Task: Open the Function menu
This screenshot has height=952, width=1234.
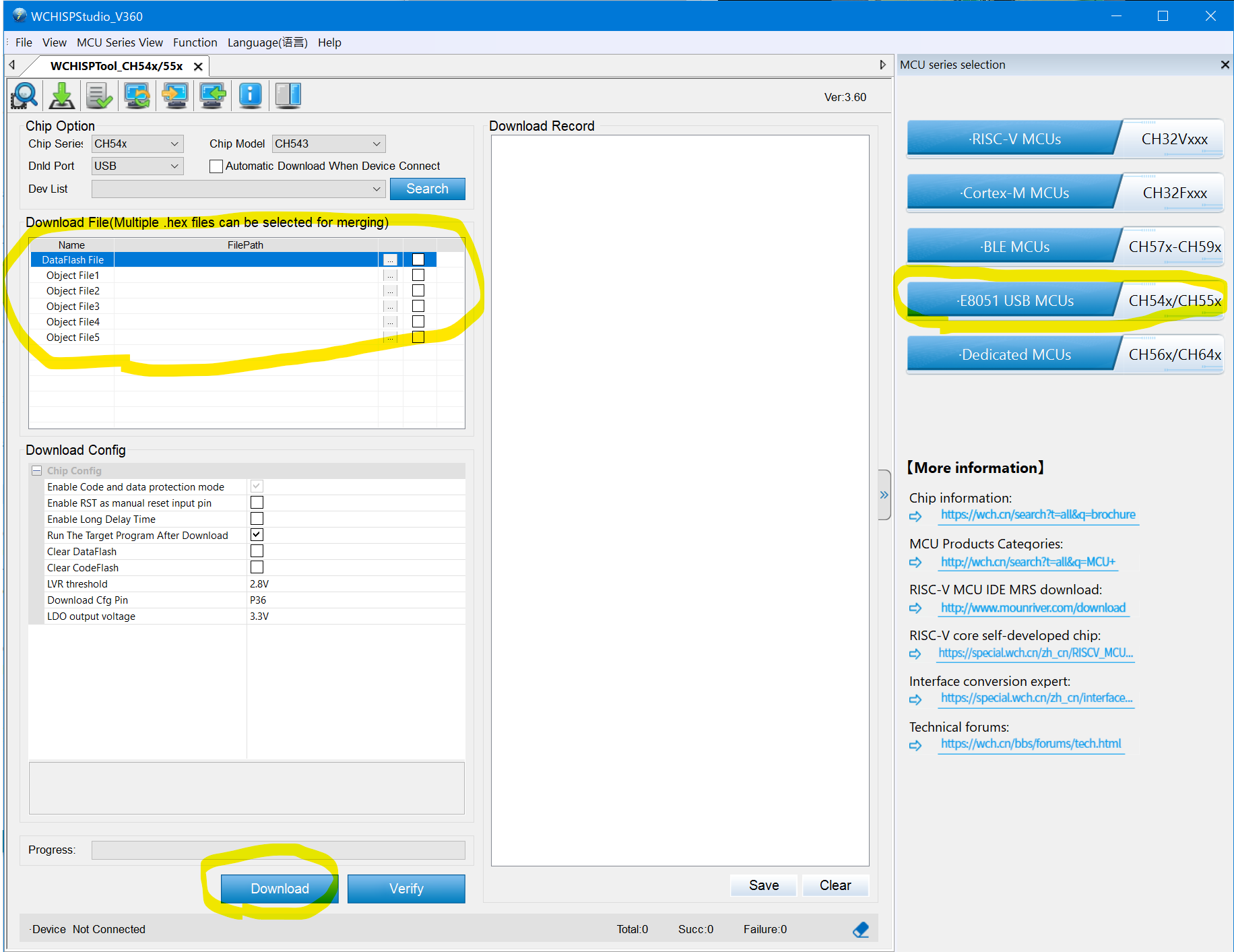Action: pyautogui.click(x=195, y=42)
